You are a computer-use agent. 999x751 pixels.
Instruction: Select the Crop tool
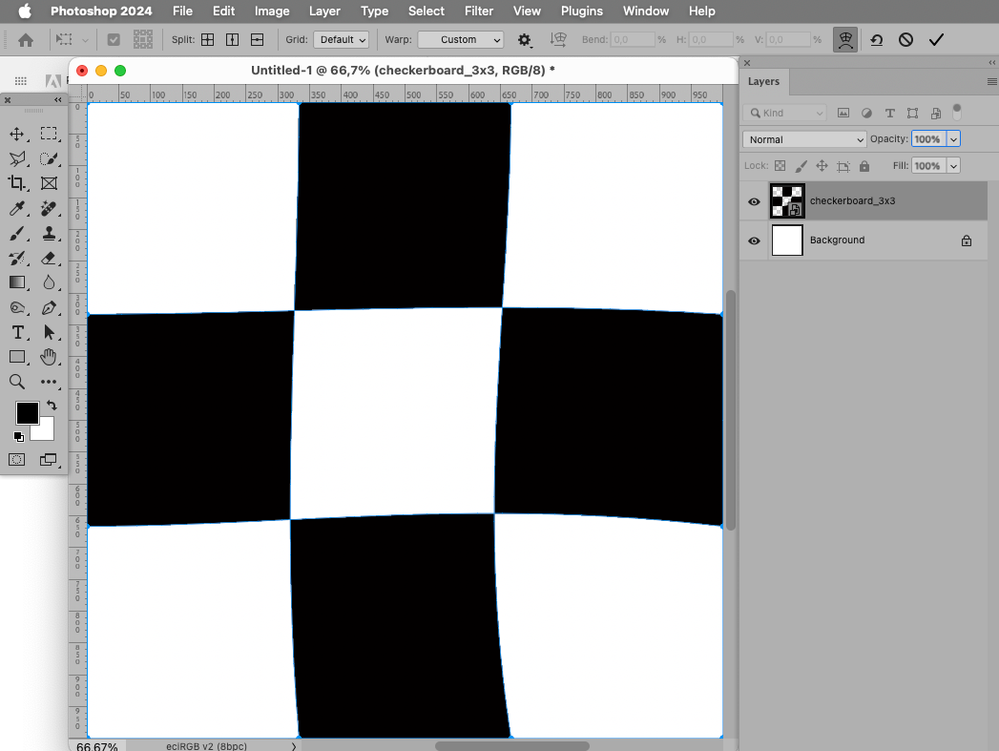point(17,183)
